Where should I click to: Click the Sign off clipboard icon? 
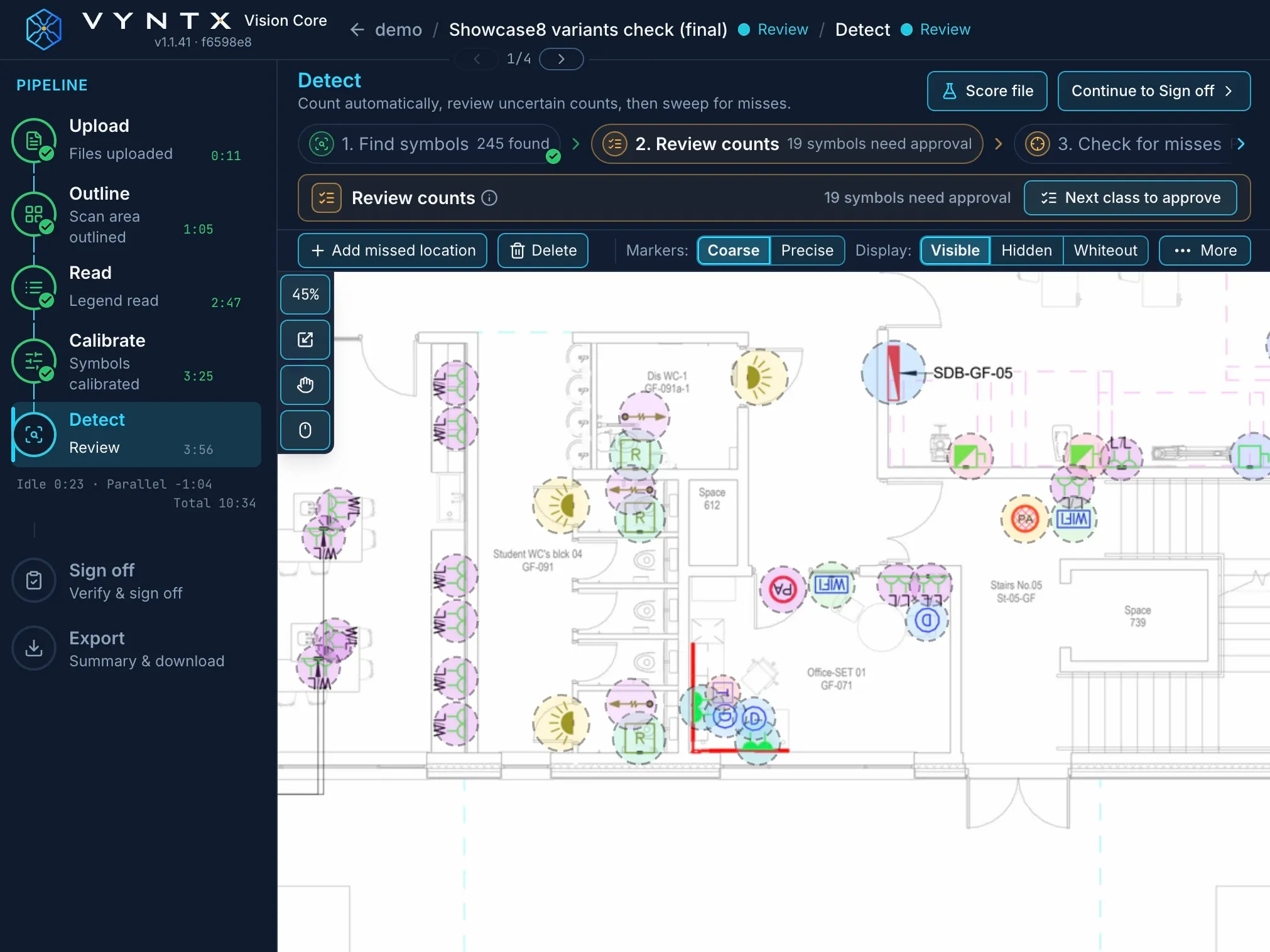(x=34, y=580)
